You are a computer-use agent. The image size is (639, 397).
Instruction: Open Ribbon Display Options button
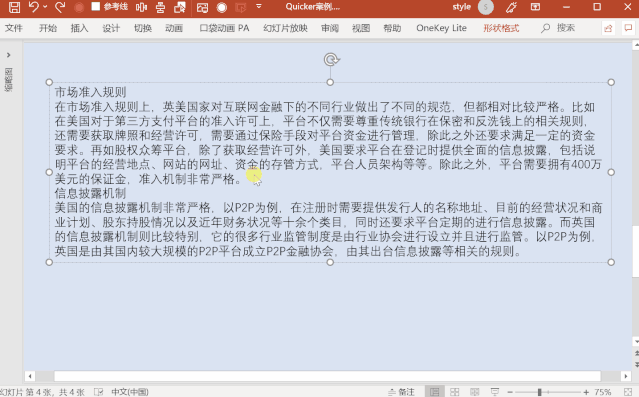coord(535,7)
